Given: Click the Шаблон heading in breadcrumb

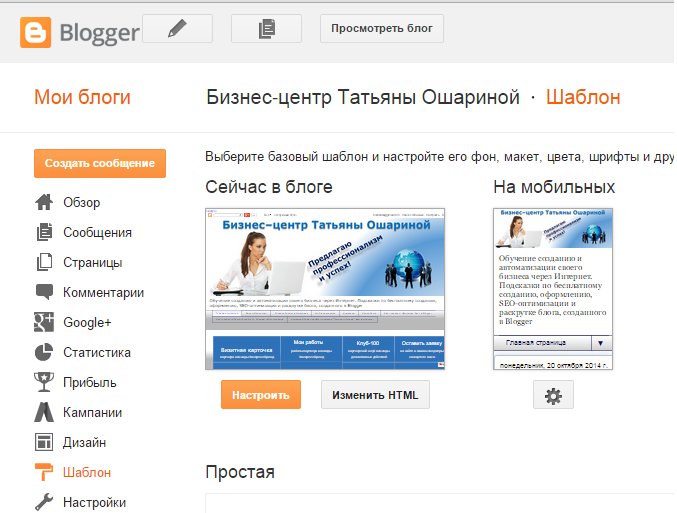Looking at the screenshot, I should coord(583,97).
